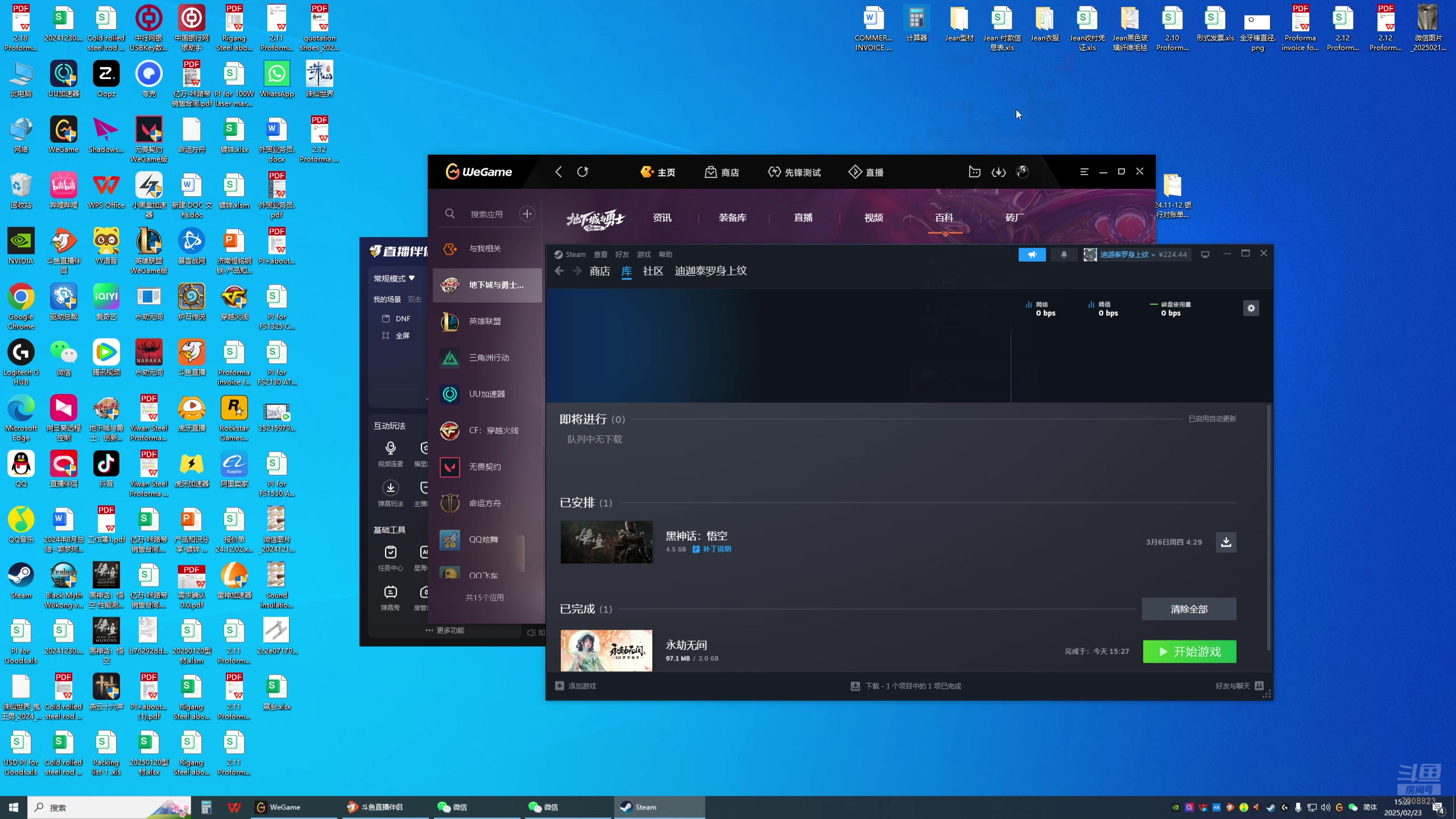Select CF: 穿越火线 in WeGame sidebar
The width and height of the screenshot is (1456, 819).
click(487, 431)
